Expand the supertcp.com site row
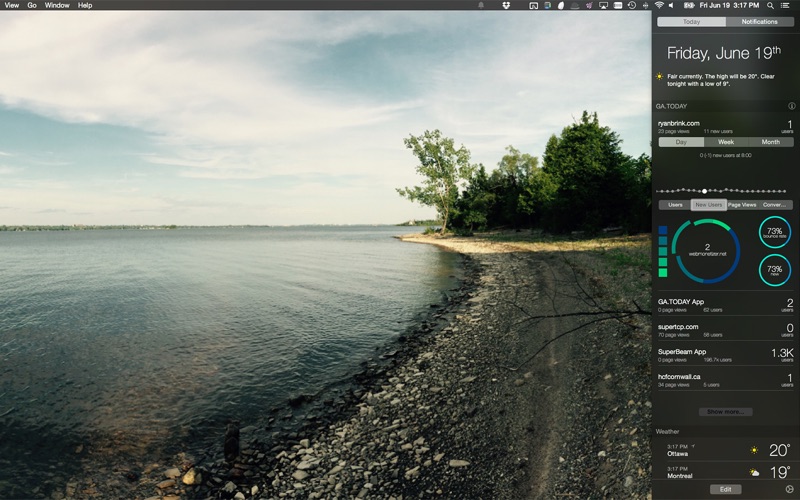The height and width of the screenshot is (500, 800). pos(725,330)
